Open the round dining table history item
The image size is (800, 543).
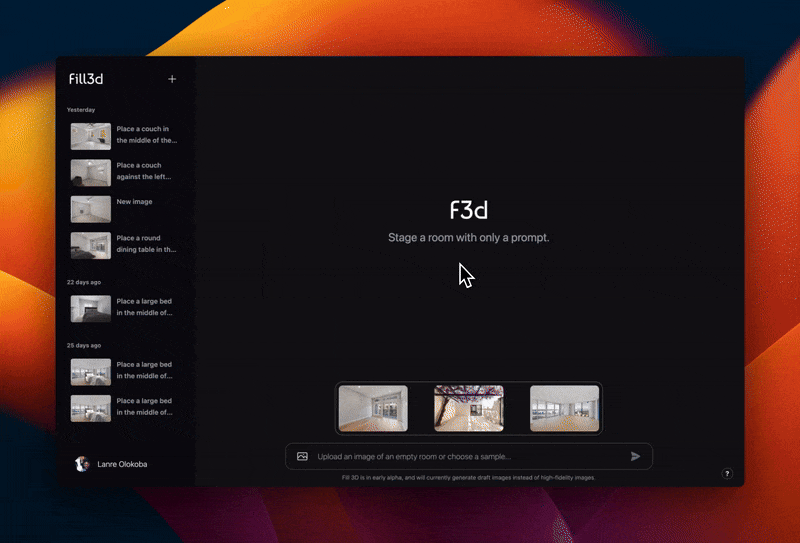(x=124, y=245)
